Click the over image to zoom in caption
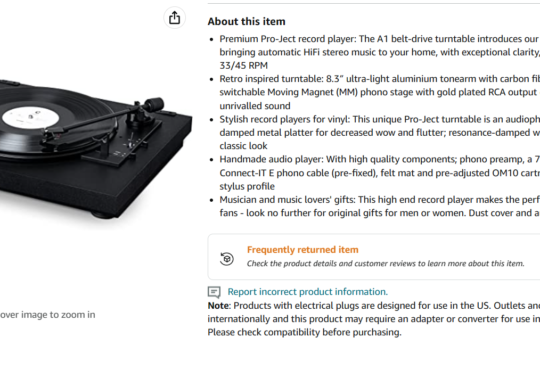Screen dimensions: 540x370 (x=48, y=315)
